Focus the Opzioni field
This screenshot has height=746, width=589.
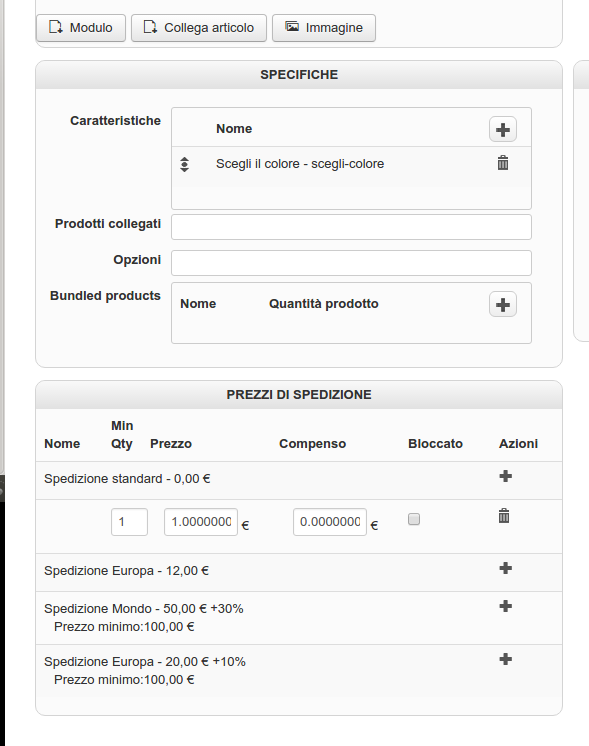[x=351, y=263]
